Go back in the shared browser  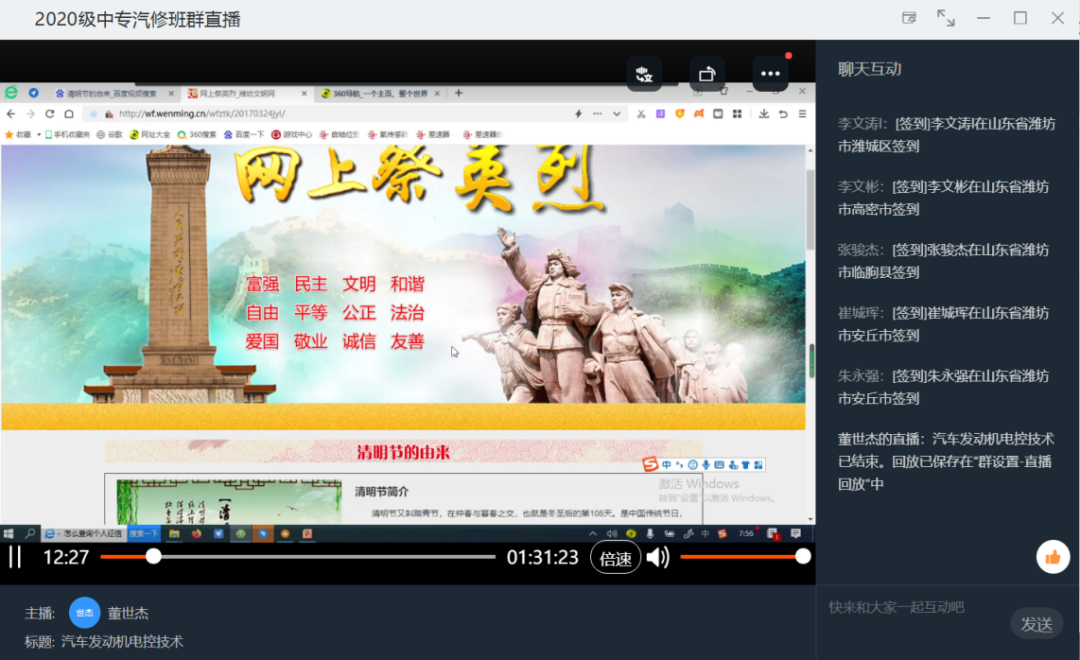tap(11, 114)
